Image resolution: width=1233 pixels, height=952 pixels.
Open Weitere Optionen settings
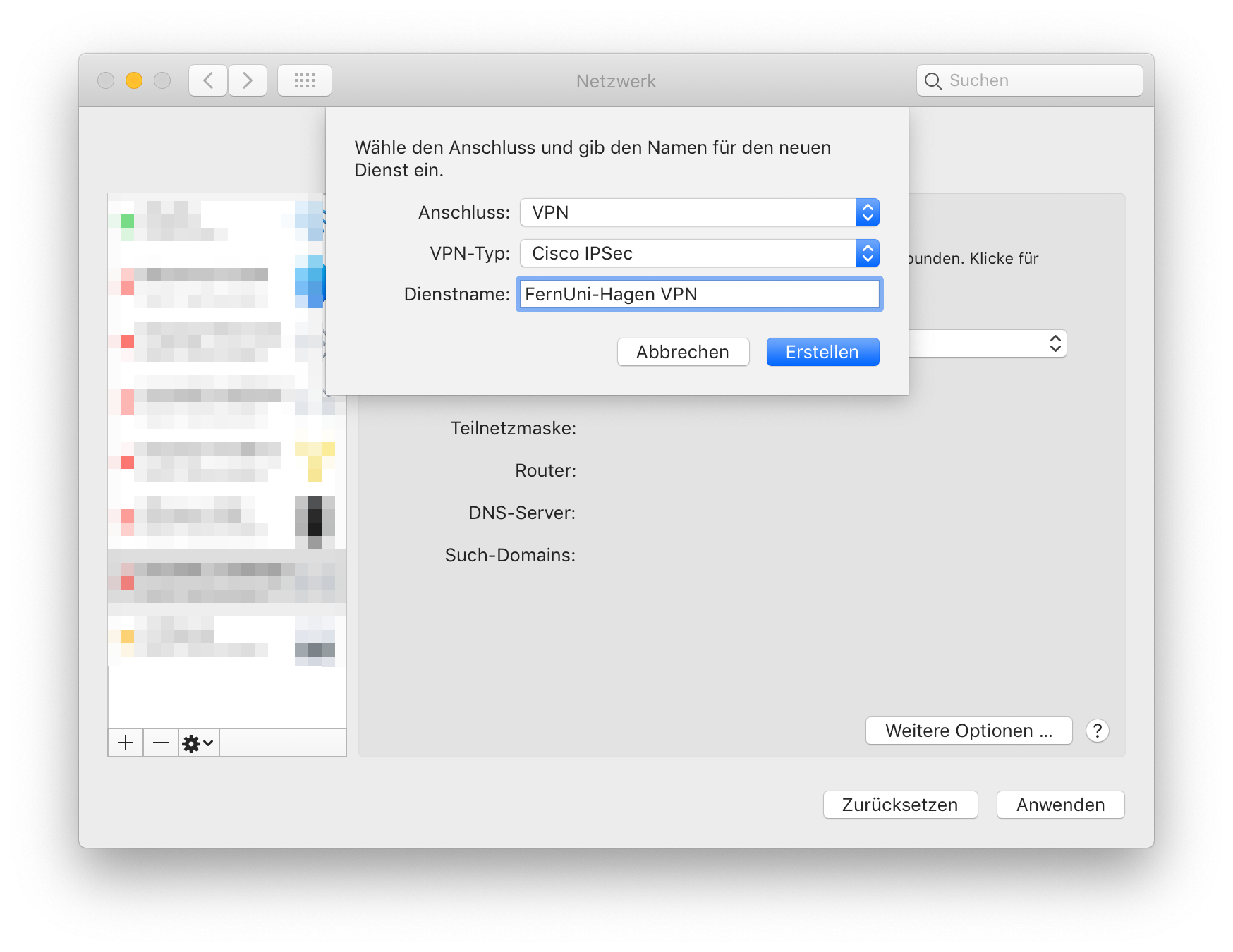(x=968, y=731)
